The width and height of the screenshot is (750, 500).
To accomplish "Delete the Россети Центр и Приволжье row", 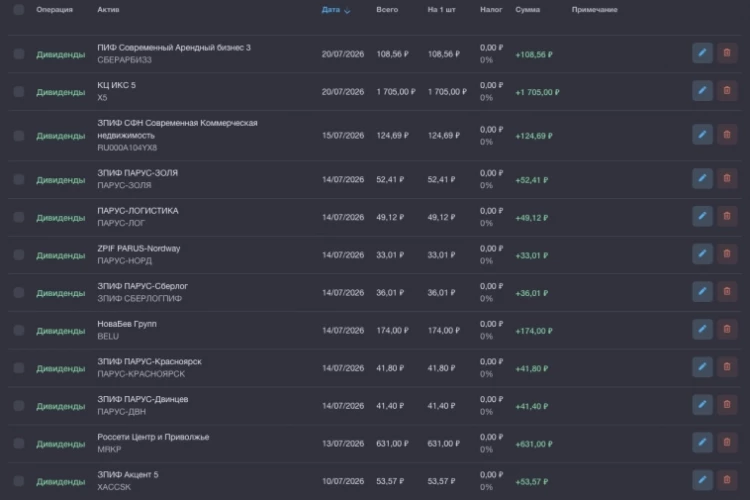I will 727,443.
